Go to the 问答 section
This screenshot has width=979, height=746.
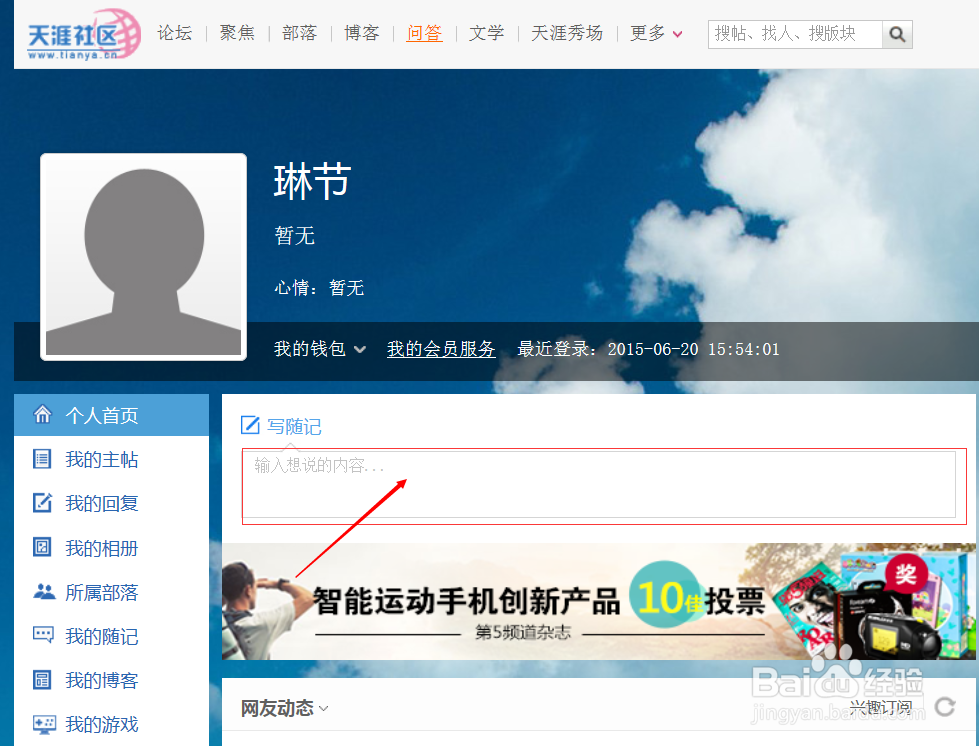coord(425,34)
